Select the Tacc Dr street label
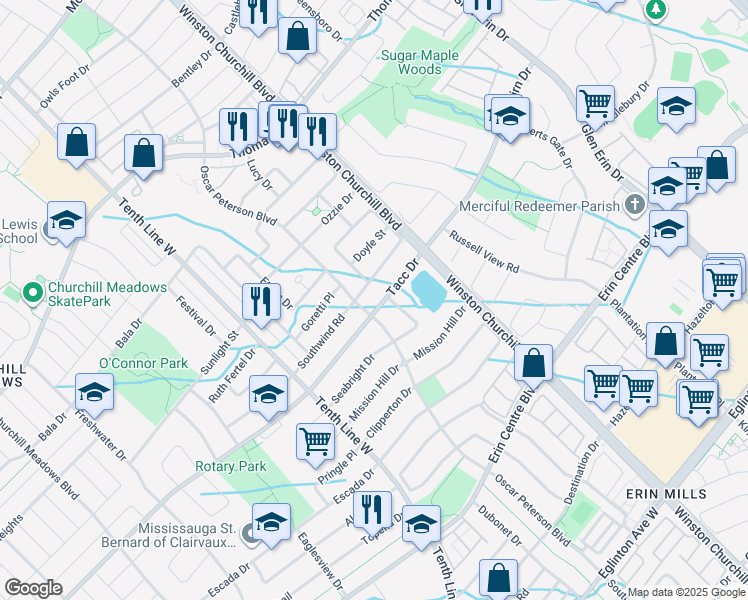This screenshot has height=600, width=748. point(402,276)
